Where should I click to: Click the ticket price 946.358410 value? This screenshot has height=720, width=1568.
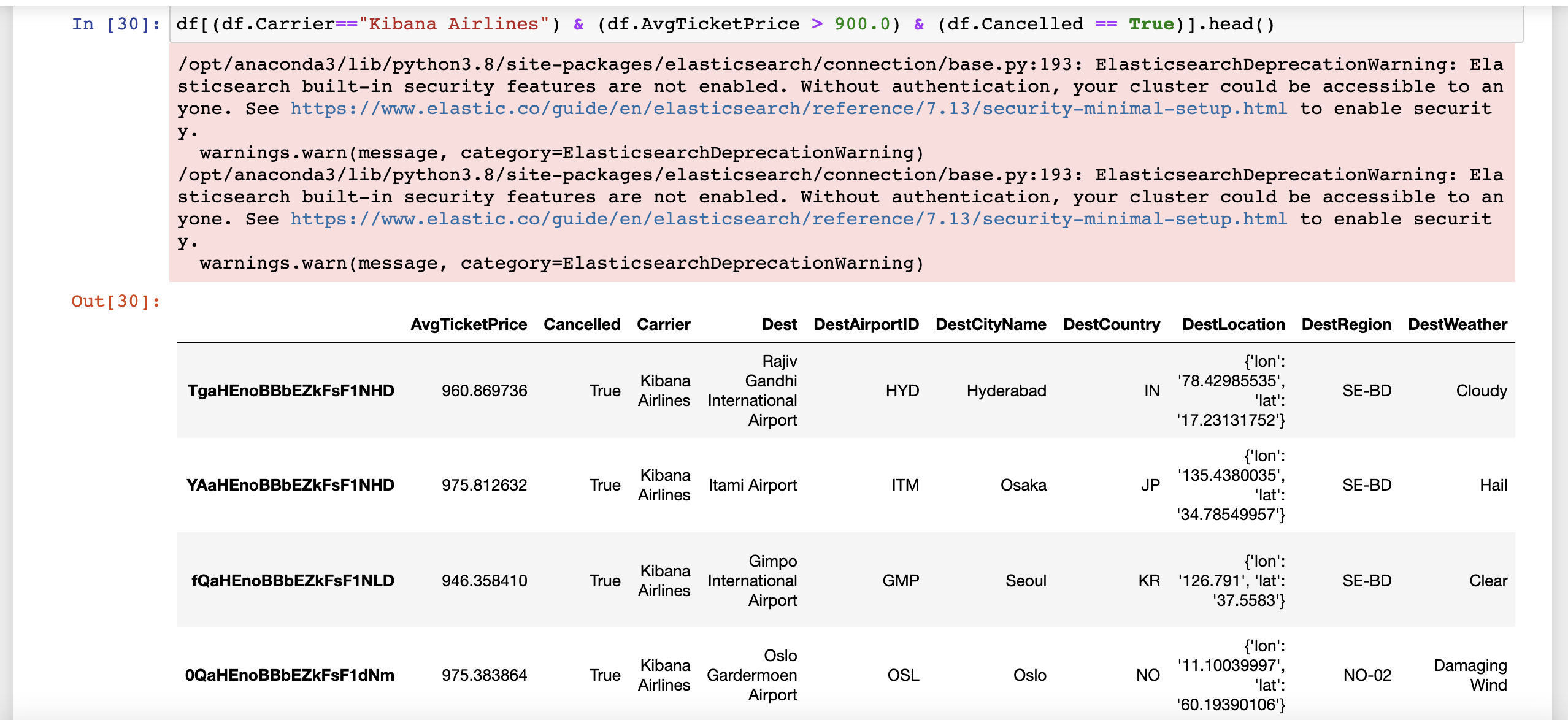pos(484,581)
